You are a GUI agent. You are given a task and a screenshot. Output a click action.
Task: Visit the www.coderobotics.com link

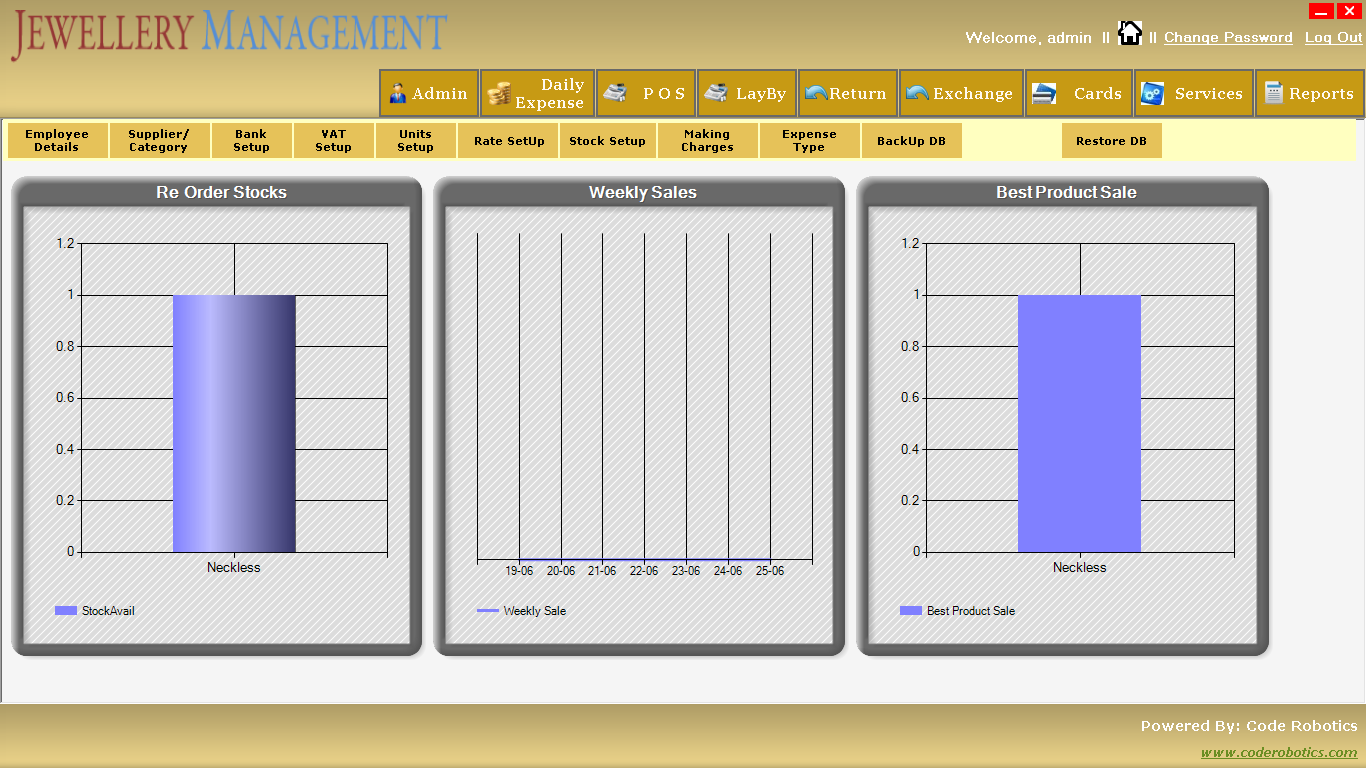1279,752
